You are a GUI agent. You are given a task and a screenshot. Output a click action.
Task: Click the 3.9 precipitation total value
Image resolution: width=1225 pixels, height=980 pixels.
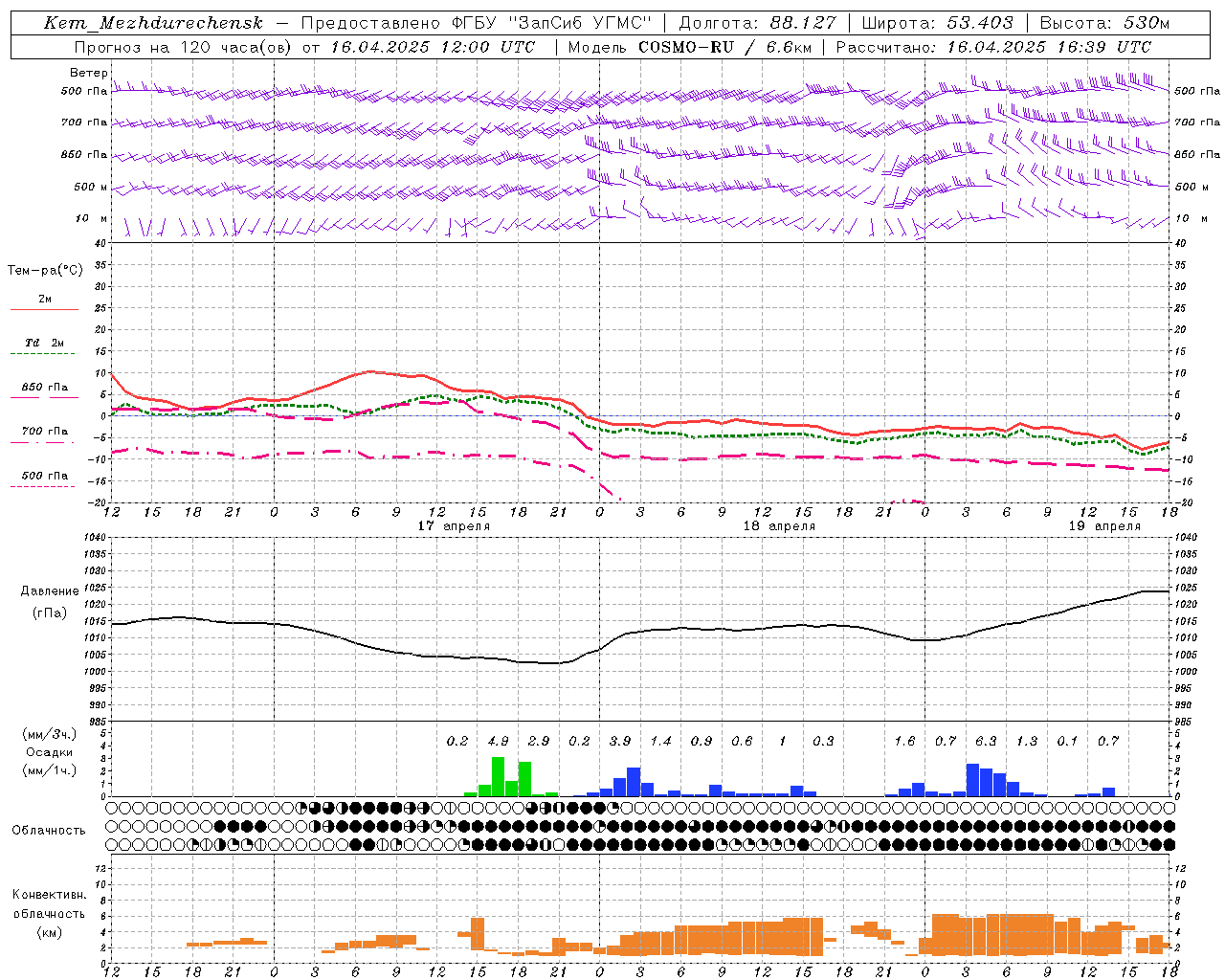point(620,741)
